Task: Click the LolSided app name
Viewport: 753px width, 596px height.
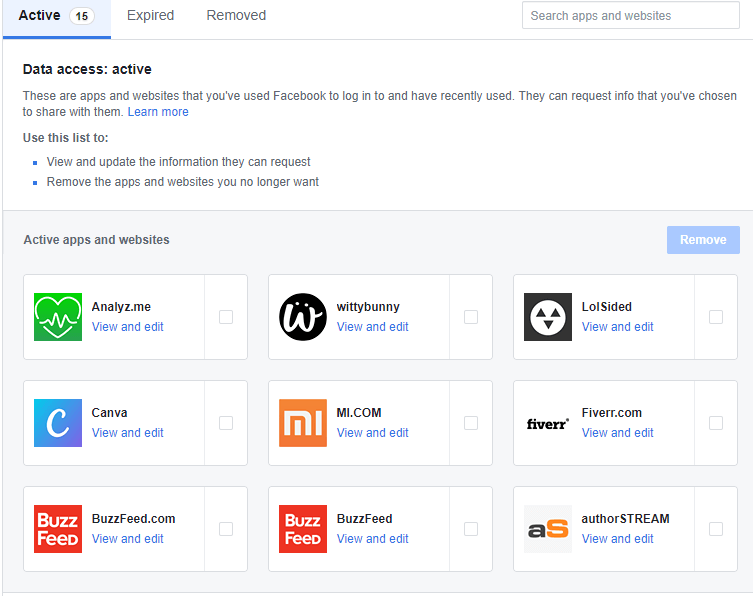Action: pos(607,307)
